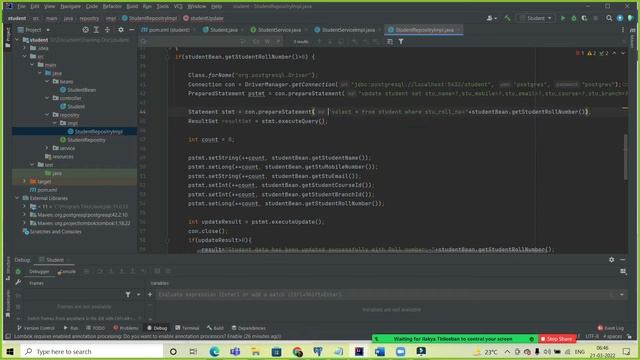The height and width of the screenshot is (360, 640).
Task: Open Version Control tool window
Action: pos(36,328)
